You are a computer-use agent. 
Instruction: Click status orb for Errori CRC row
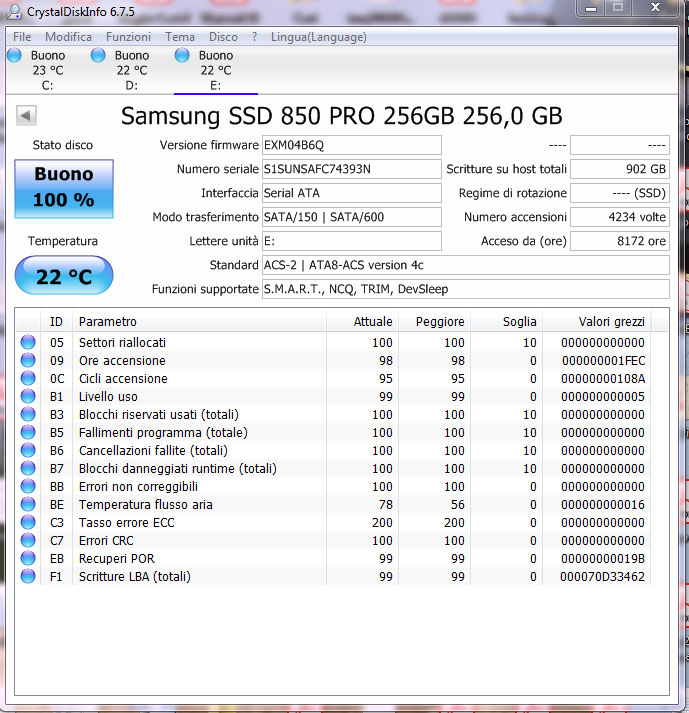28,540
